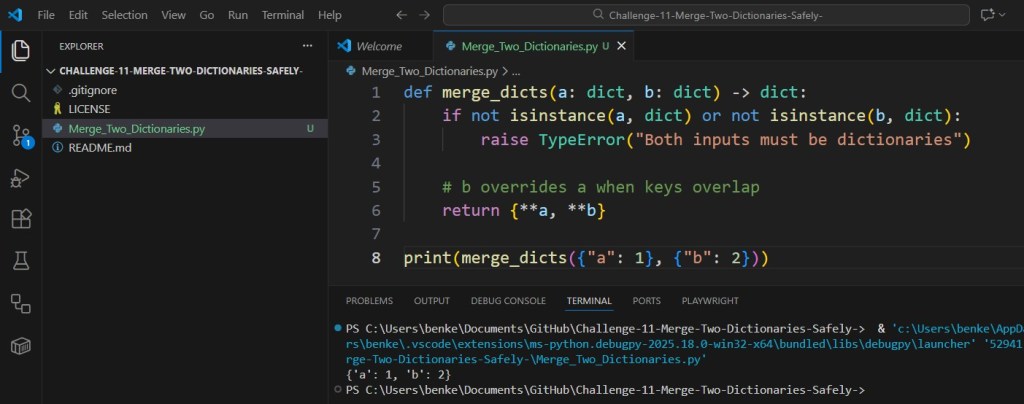Screen dimensions: 1024x404
Task: Click the return {**a, **b} line
Action: coord(524,211)
